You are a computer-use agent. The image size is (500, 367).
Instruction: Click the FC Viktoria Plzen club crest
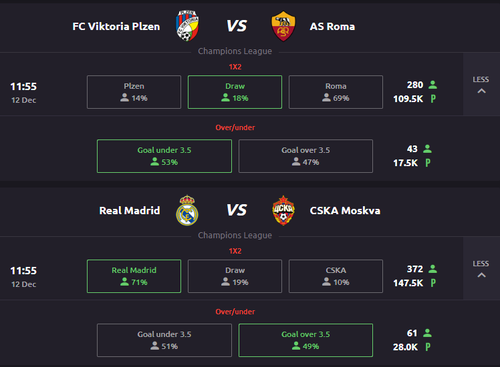coord(187,26)
